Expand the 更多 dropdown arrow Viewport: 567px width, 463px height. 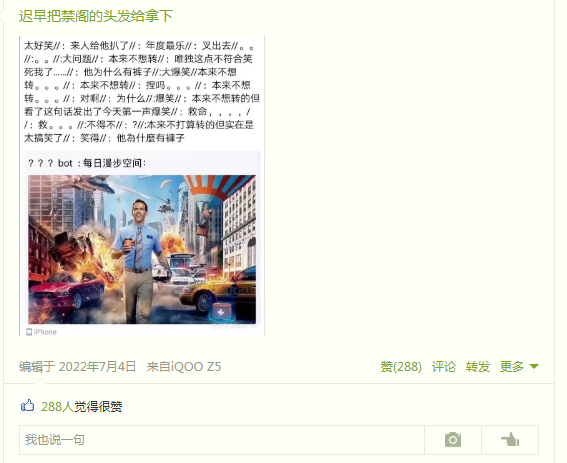coord(534,367)
